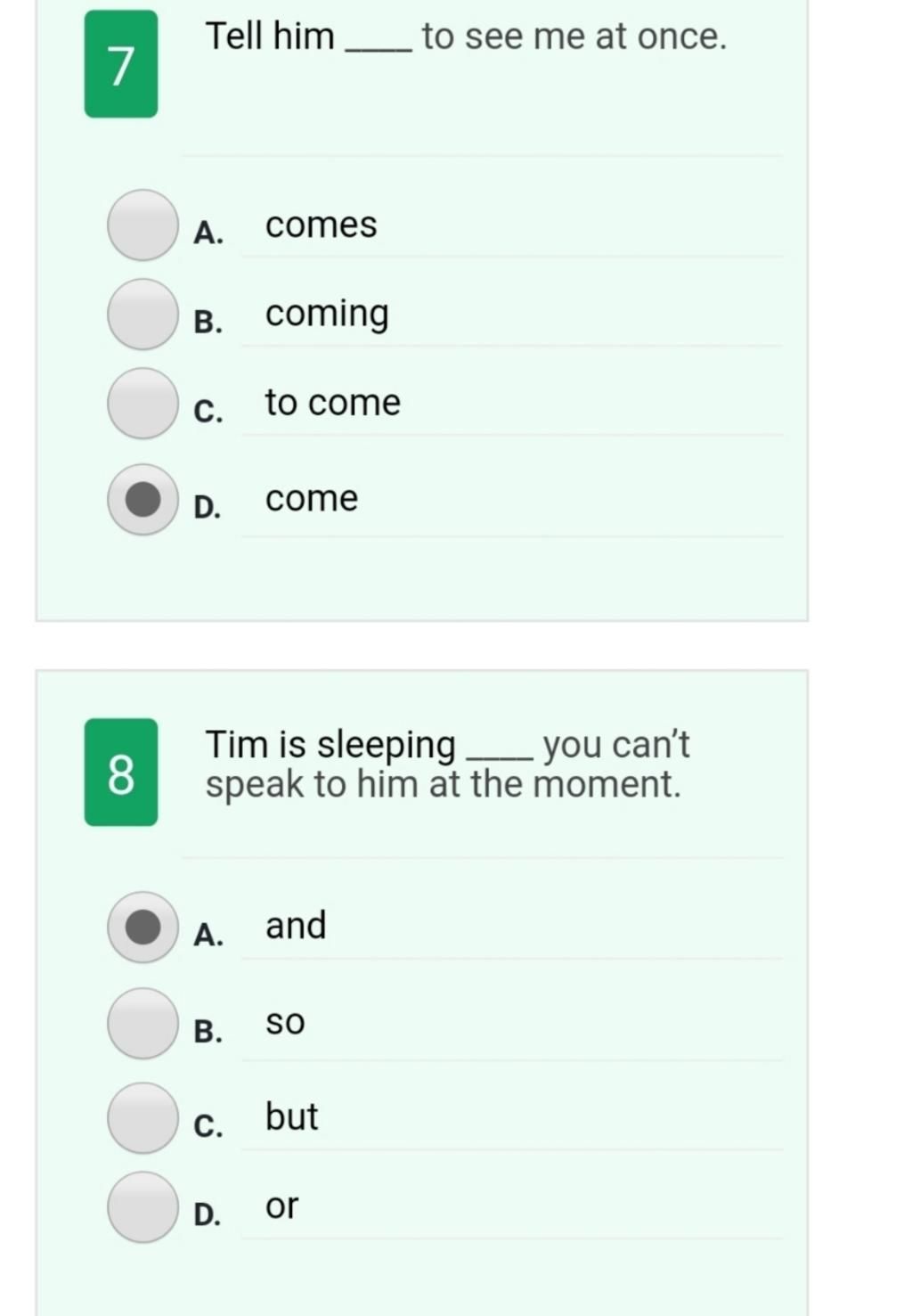This screenshot has width=912, height=1316.
Task: Select radio button for option A comes
Action: tap(142, 225)
